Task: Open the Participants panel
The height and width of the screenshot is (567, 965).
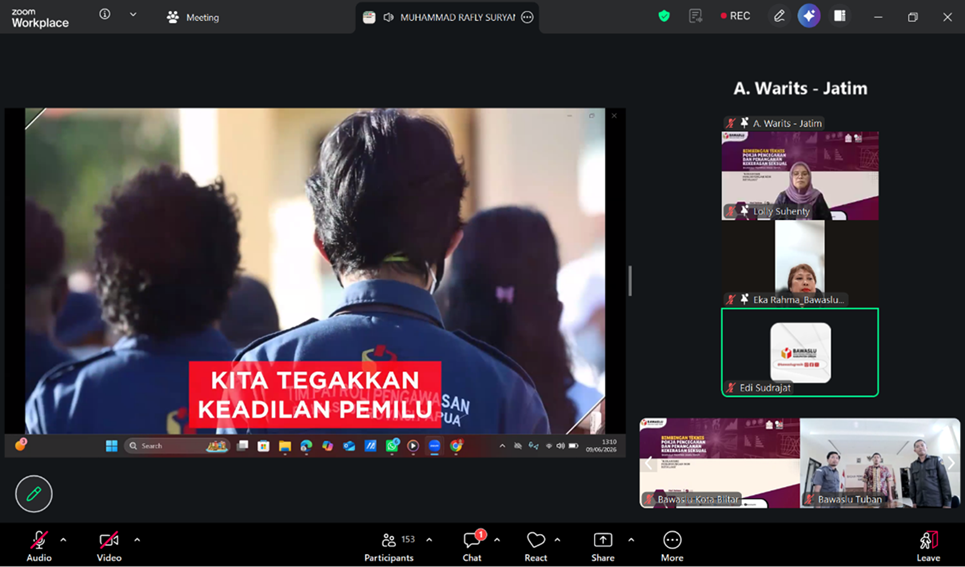Action: (389, 546)
